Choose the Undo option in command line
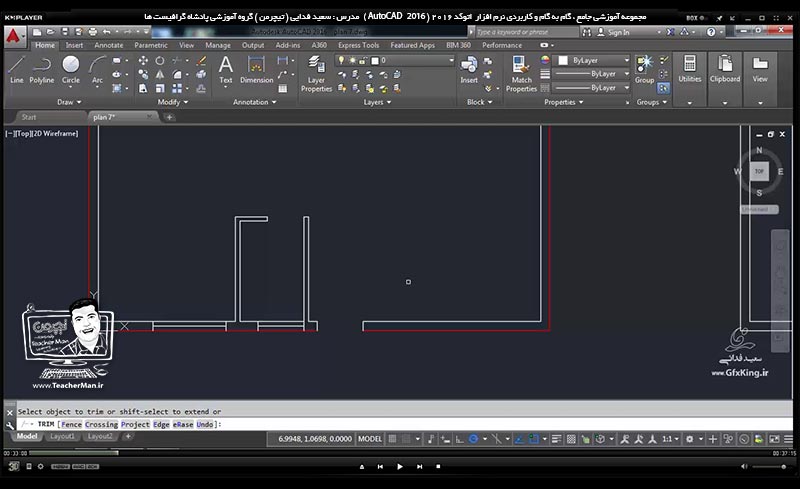Image resolution: width=800 pixels, height=489 pixels. pyautogui.click(x=205, y=424)
